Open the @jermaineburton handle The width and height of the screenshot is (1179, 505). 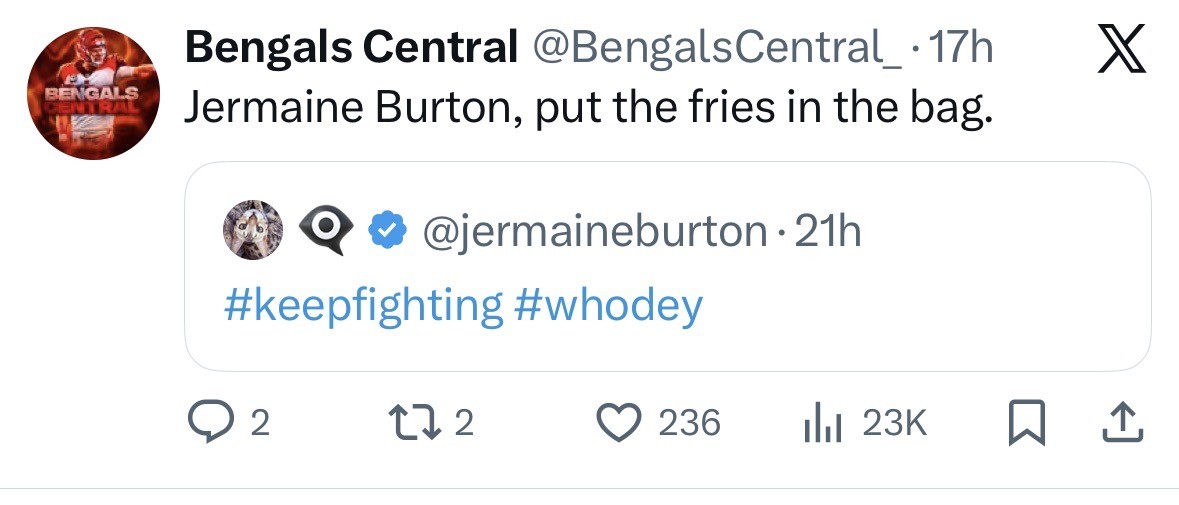click(x=594, y=233)
